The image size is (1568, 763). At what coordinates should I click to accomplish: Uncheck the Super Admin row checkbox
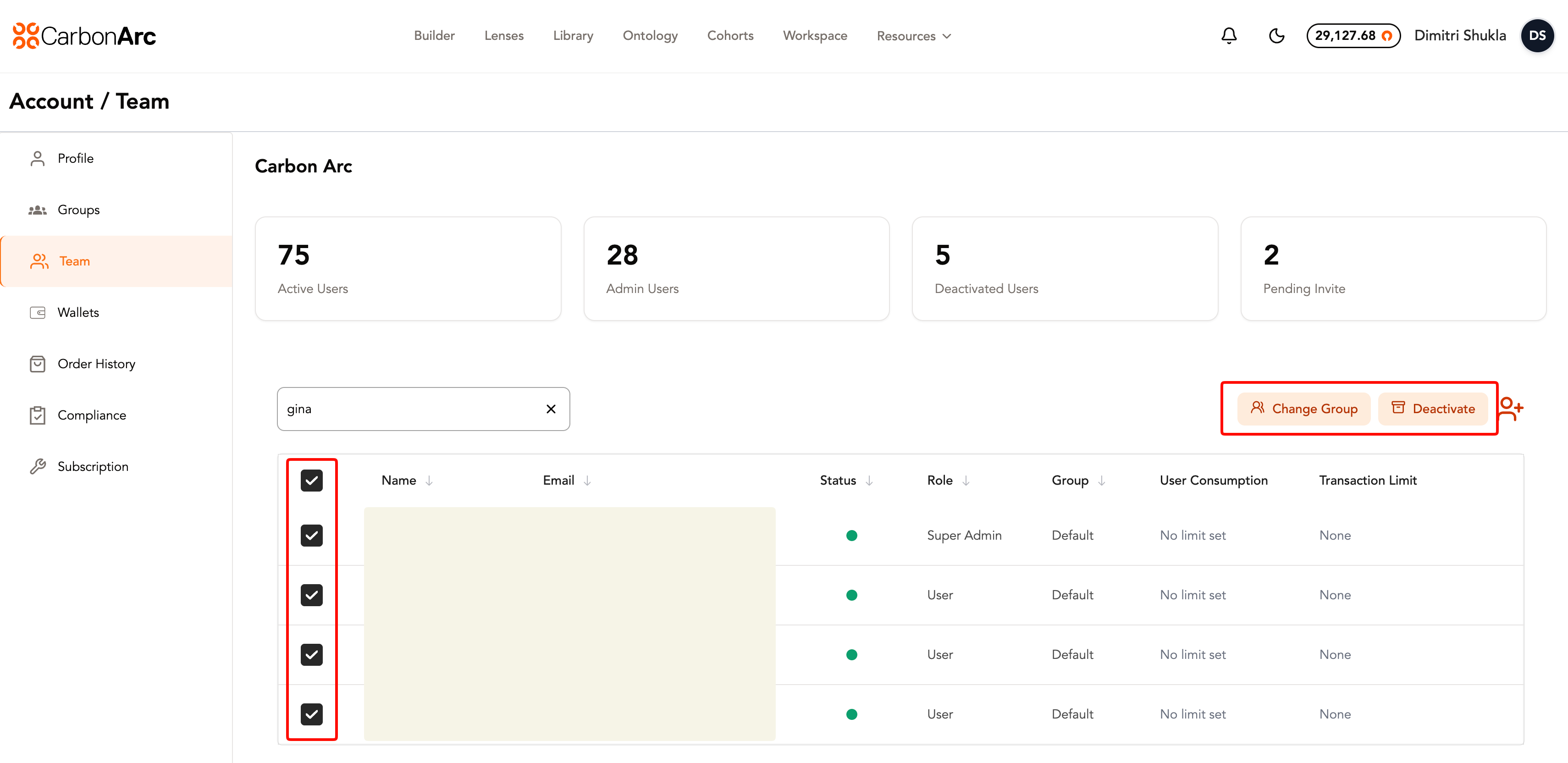click(x=312, y=536)
